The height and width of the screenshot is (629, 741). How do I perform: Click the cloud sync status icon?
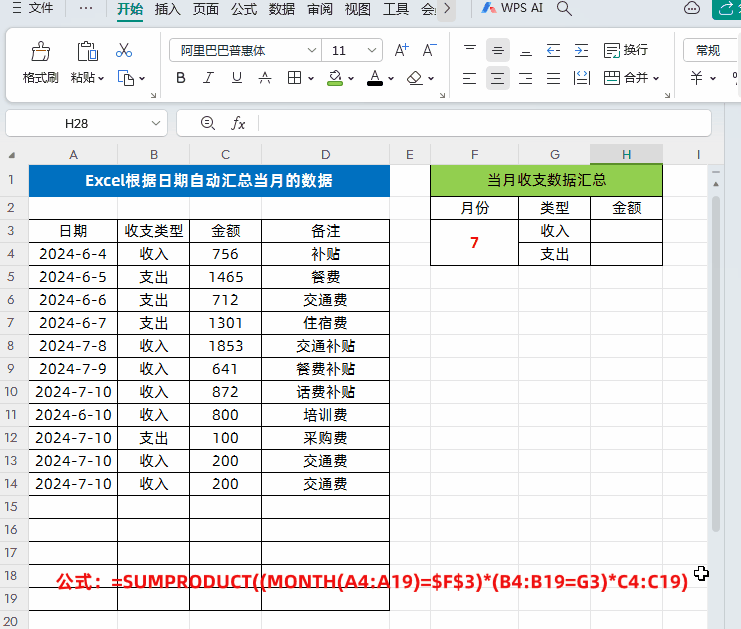(x=692, y=8)
